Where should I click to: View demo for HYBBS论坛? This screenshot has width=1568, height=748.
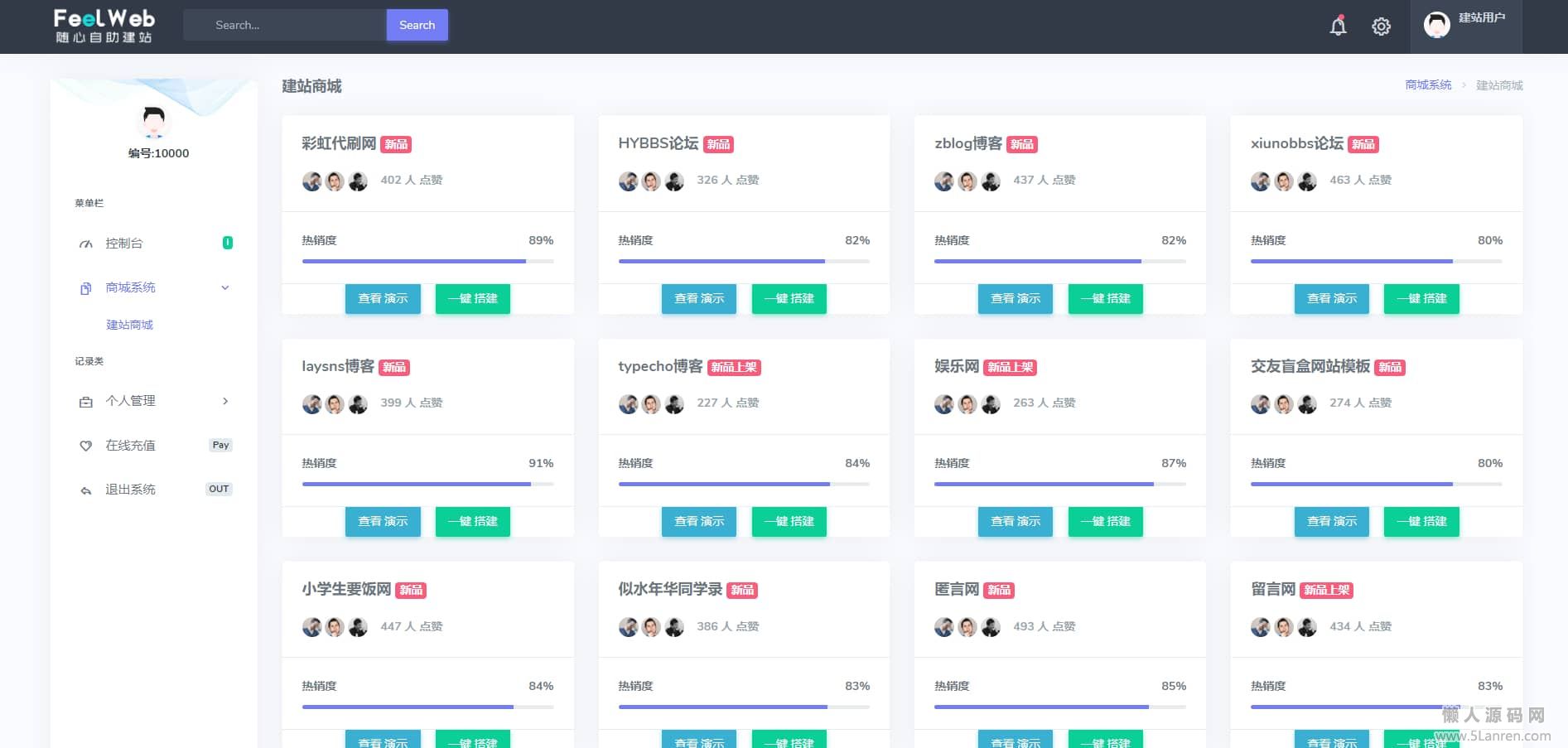[x=699, y=298]
